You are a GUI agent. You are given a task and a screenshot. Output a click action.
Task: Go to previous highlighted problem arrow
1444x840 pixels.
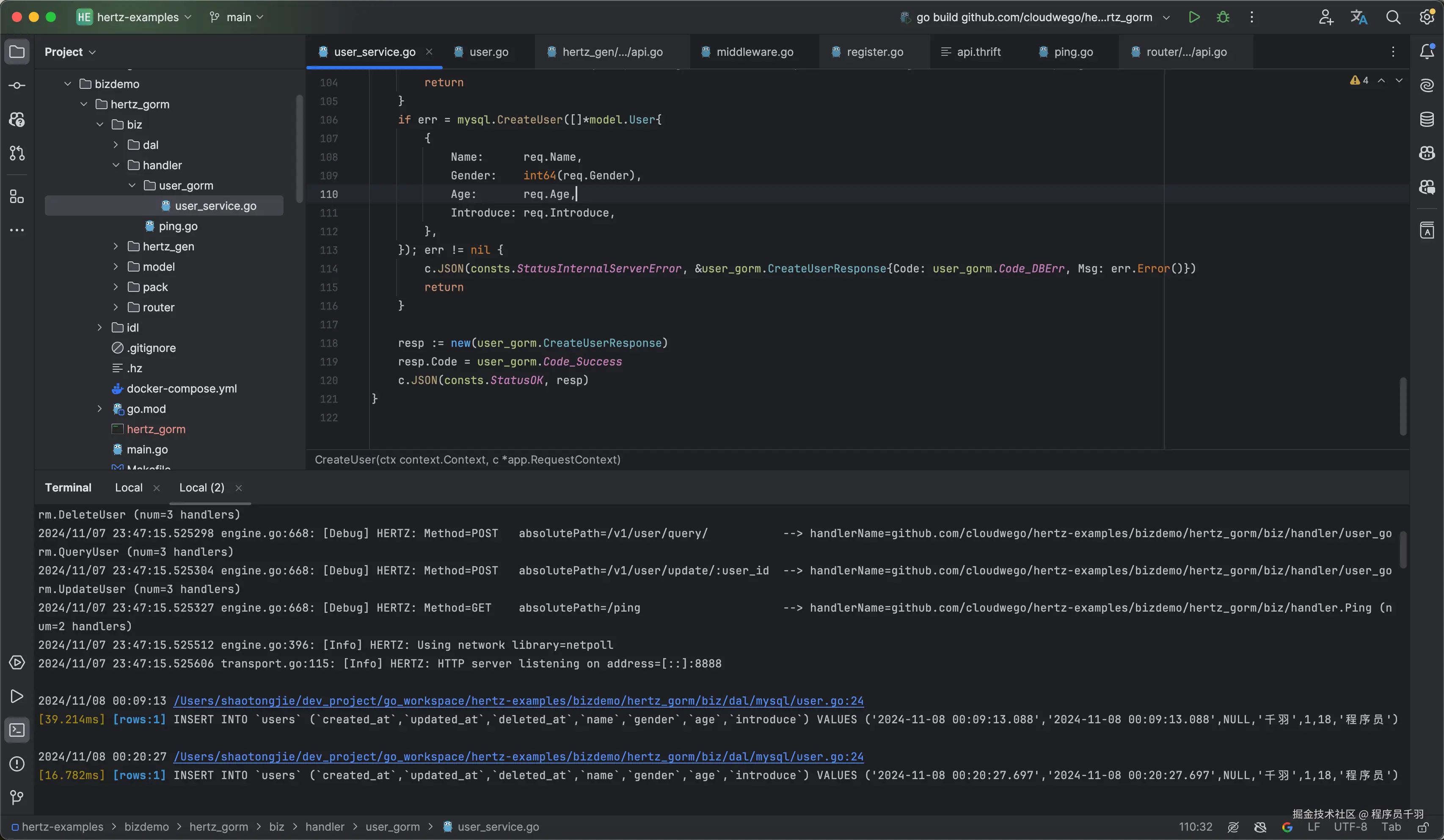point(1381,80)
